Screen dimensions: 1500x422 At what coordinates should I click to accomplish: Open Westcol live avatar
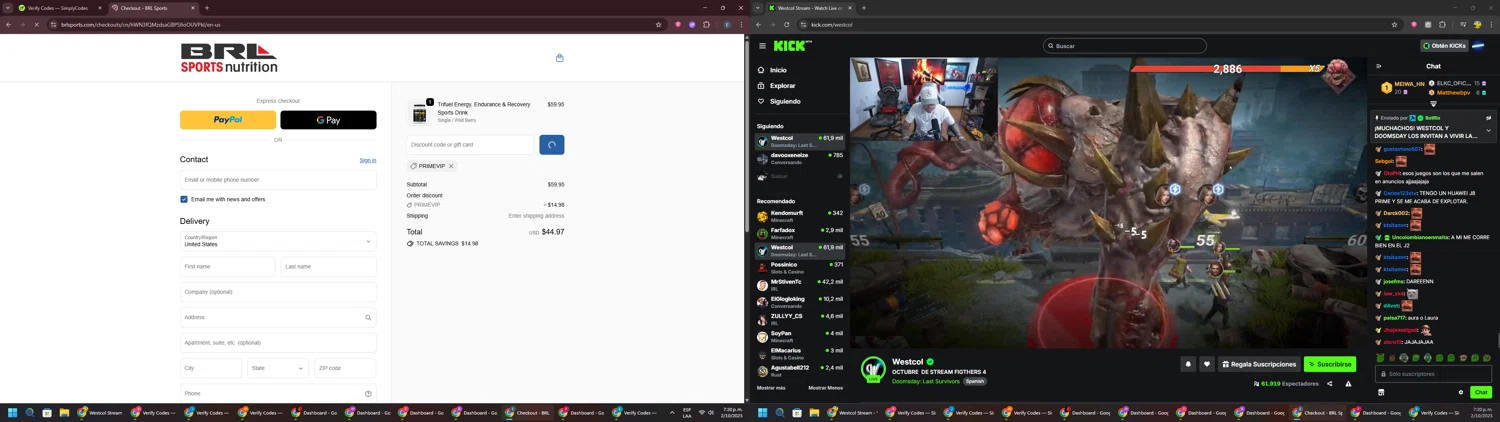click(x=873, y=369)
